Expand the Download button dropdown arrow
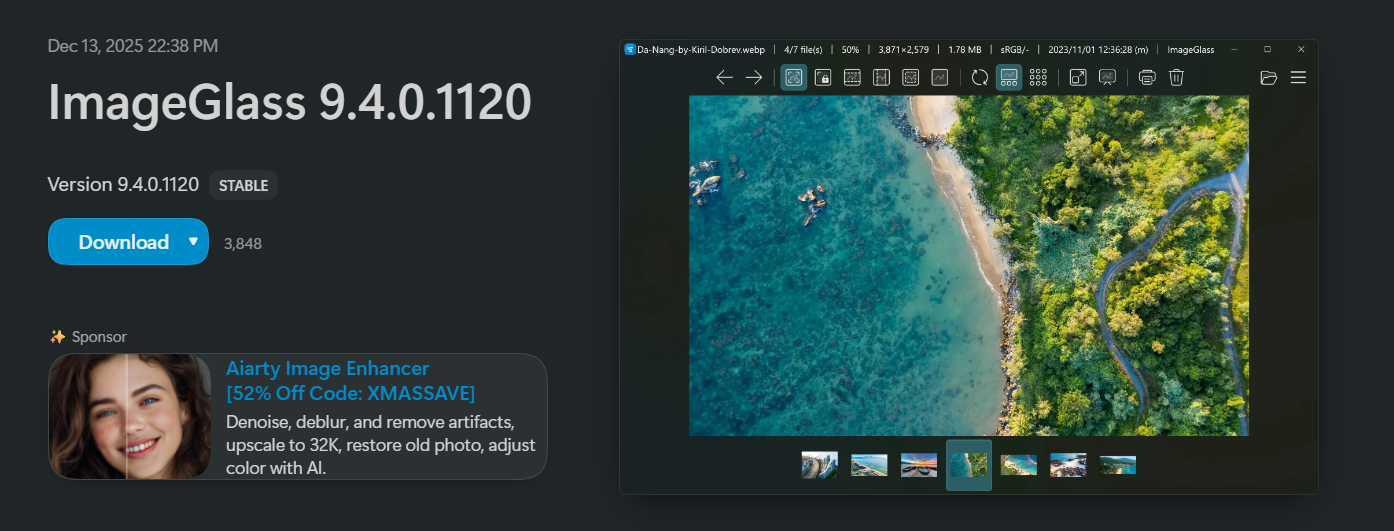The width and height of the screenshot is (1394, 531). click(x=193, y=242)
